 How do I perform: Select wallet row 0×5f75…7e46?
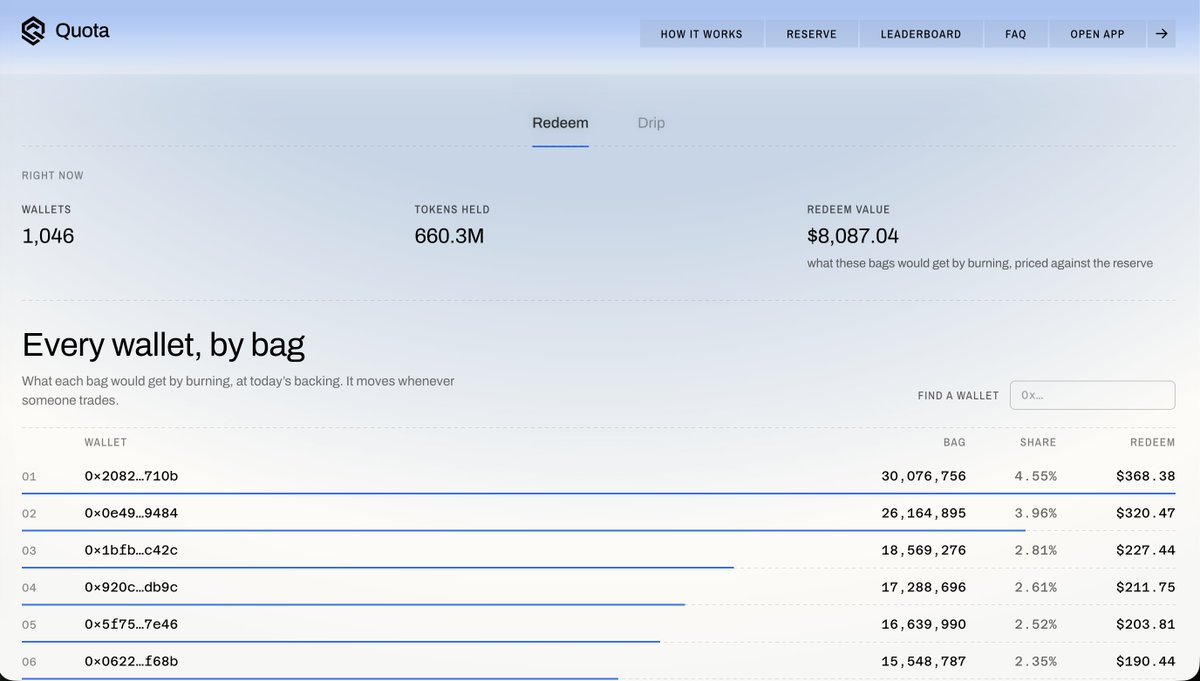598,624
